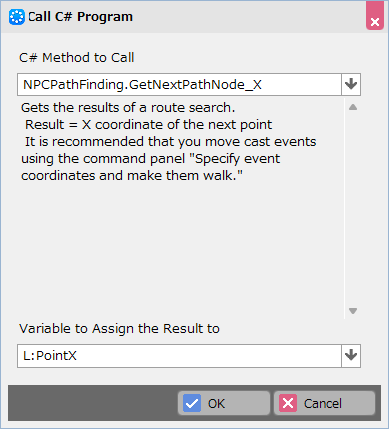
Task: Click the pink X icon on Cancel
Action: [x=288, y=403]
